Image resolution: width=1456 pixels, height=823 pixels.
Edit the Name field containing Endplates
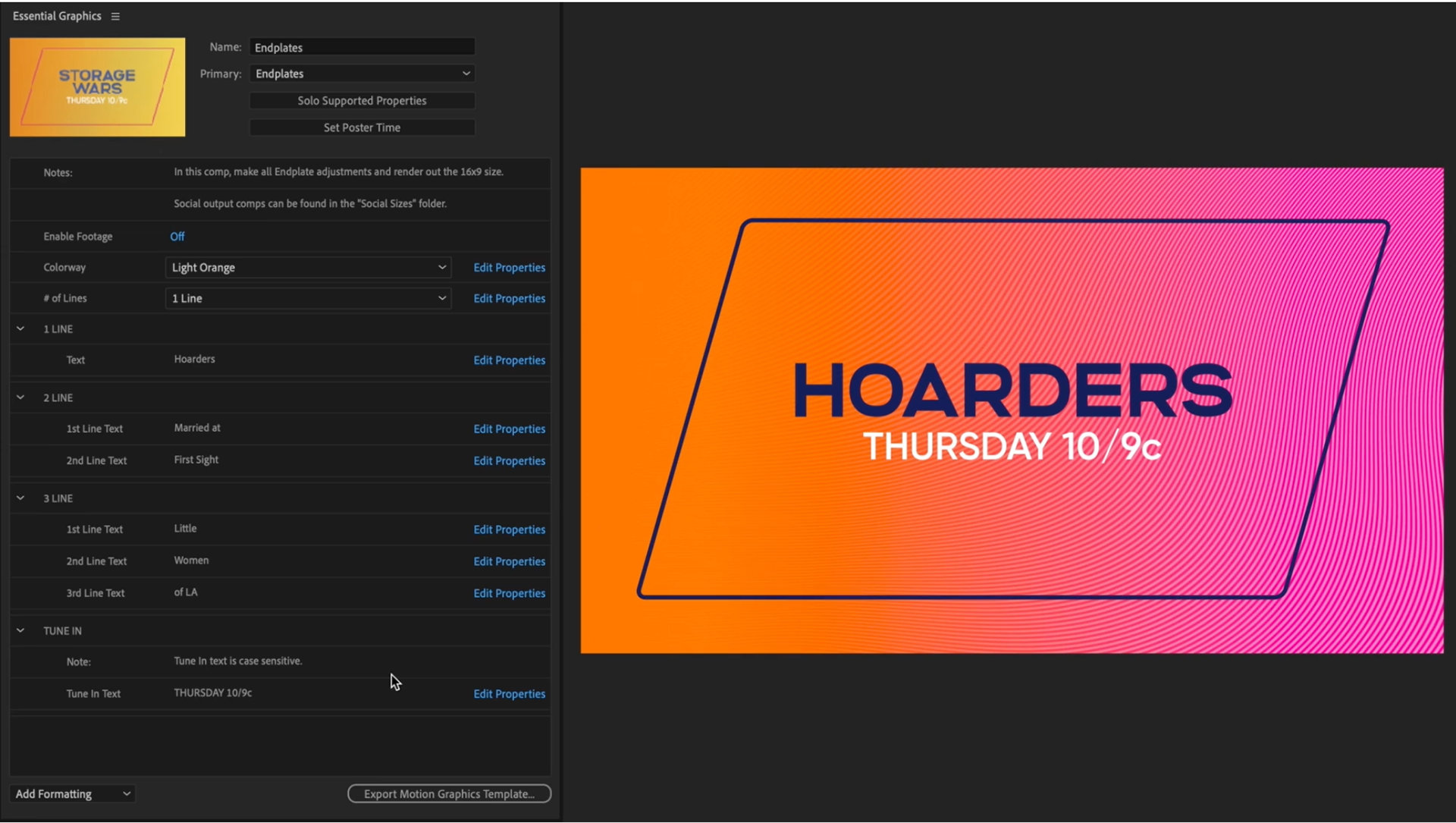pos(362,47)
